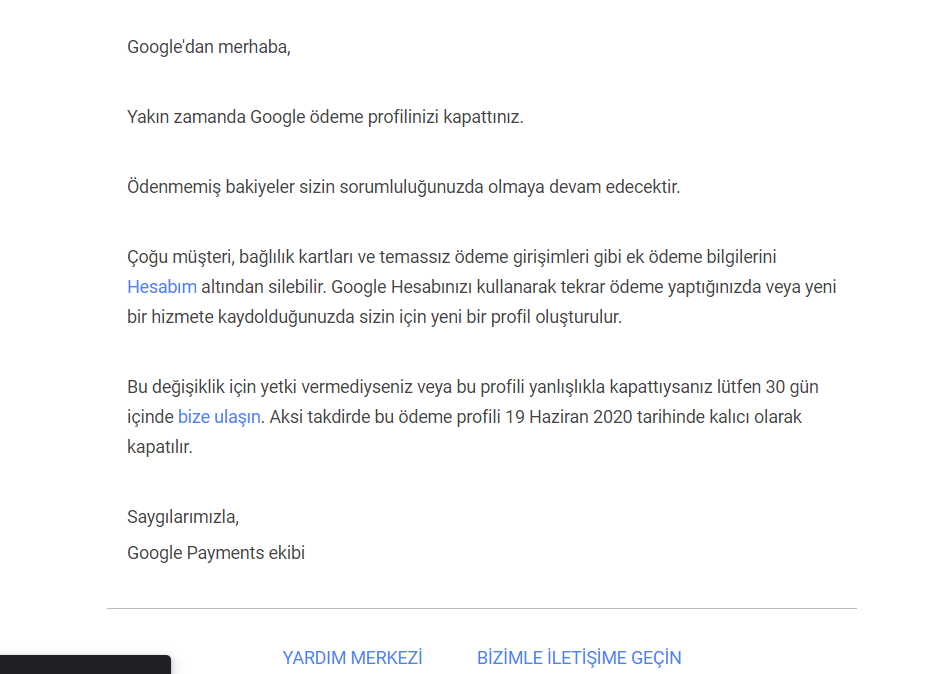Click the 'Saygılarımızla,' closing line
Viewport: 952px width, 674px height.
[x=183, y=517]
